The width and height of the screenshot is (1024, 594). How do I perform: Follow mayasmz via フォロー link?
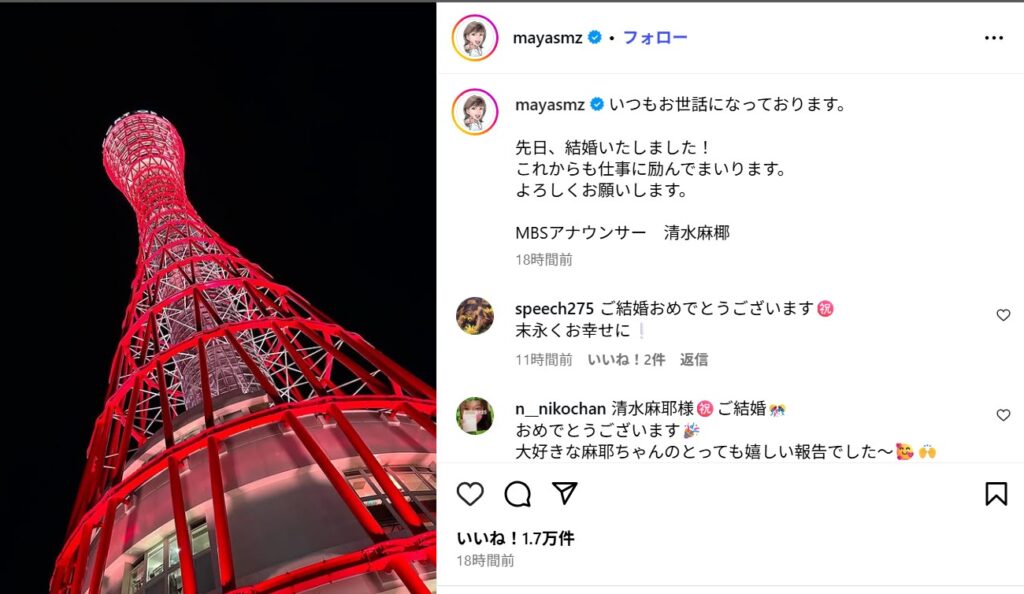tap(655, 37)
